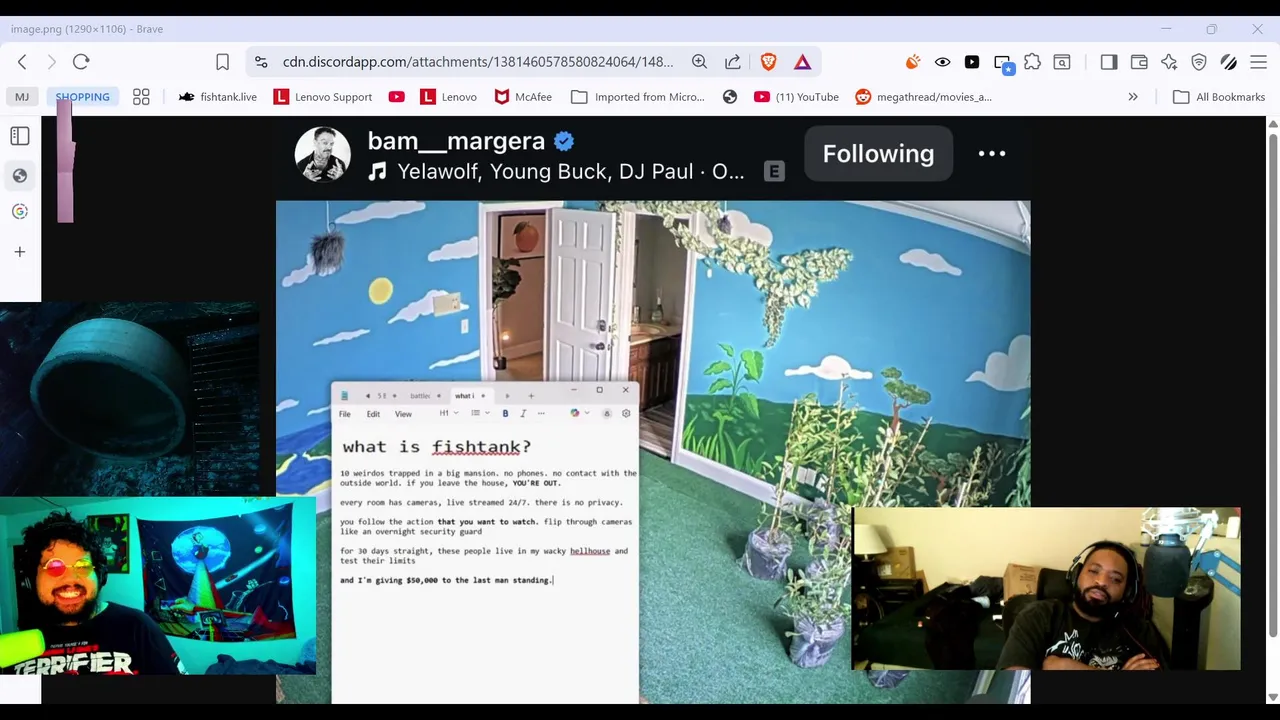Toggle Bold formatting in Notepad

coord(505,413)
